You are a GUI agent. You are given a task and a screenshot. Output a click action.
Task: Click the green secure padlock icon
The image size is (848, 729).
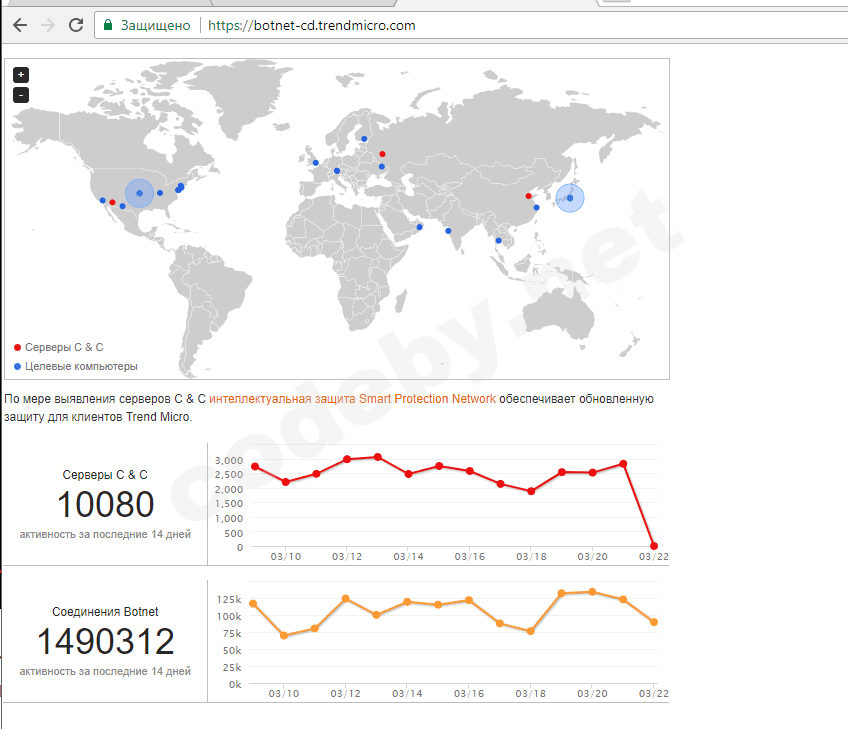pos(108,25)
